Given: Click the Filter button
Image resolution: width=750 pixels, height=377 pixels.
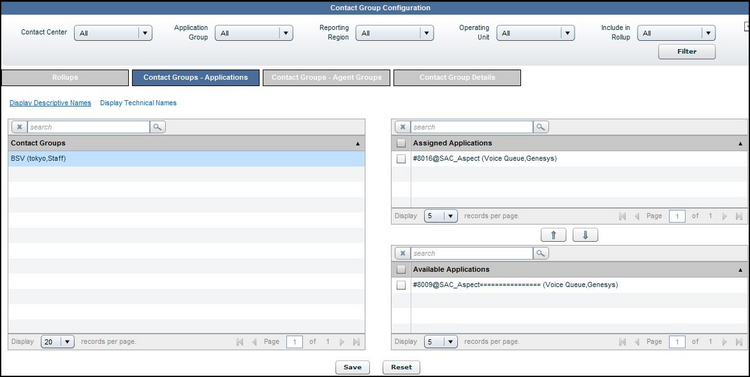Looking at the screenshot, I should click(687, 52).
